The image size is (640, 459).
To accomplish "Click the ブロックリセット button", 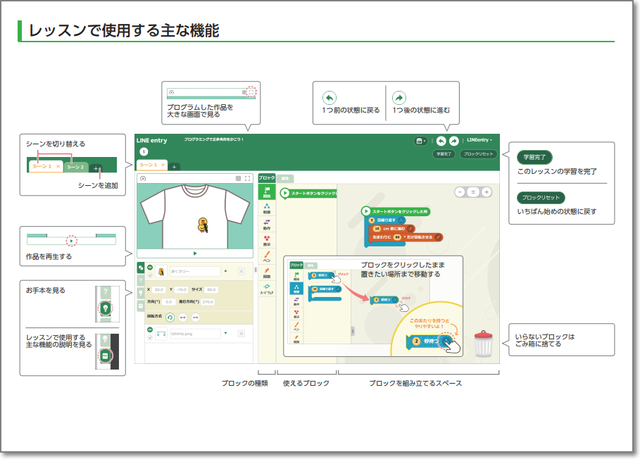I will pyautogui.click(x=478, y=155).
